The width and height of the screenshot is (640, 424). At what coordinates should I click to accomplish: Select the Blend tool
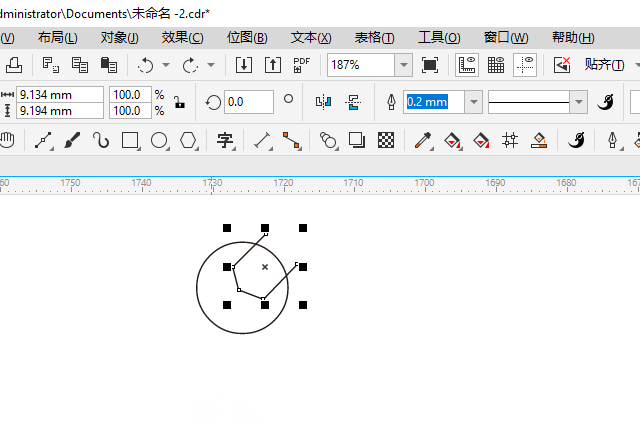pyautogui.click(x=328, y=140)
